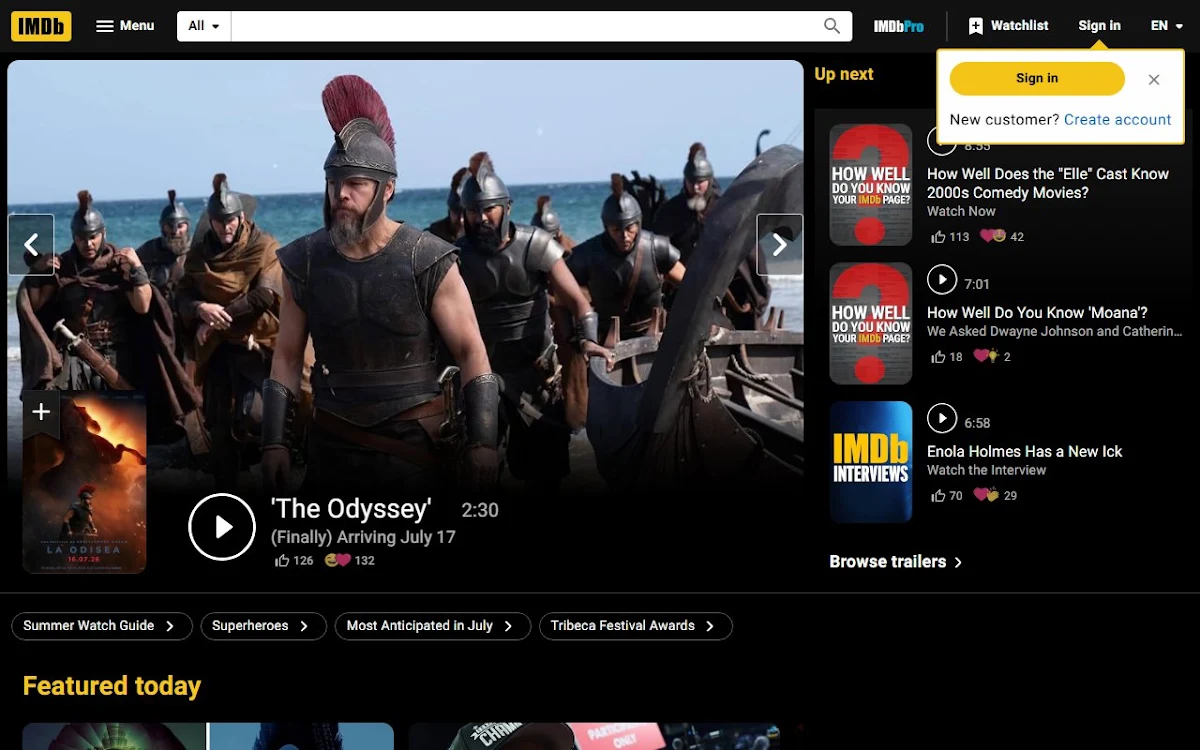Show the previous hero slide
1200x750 pixels.
coord(31,244)
